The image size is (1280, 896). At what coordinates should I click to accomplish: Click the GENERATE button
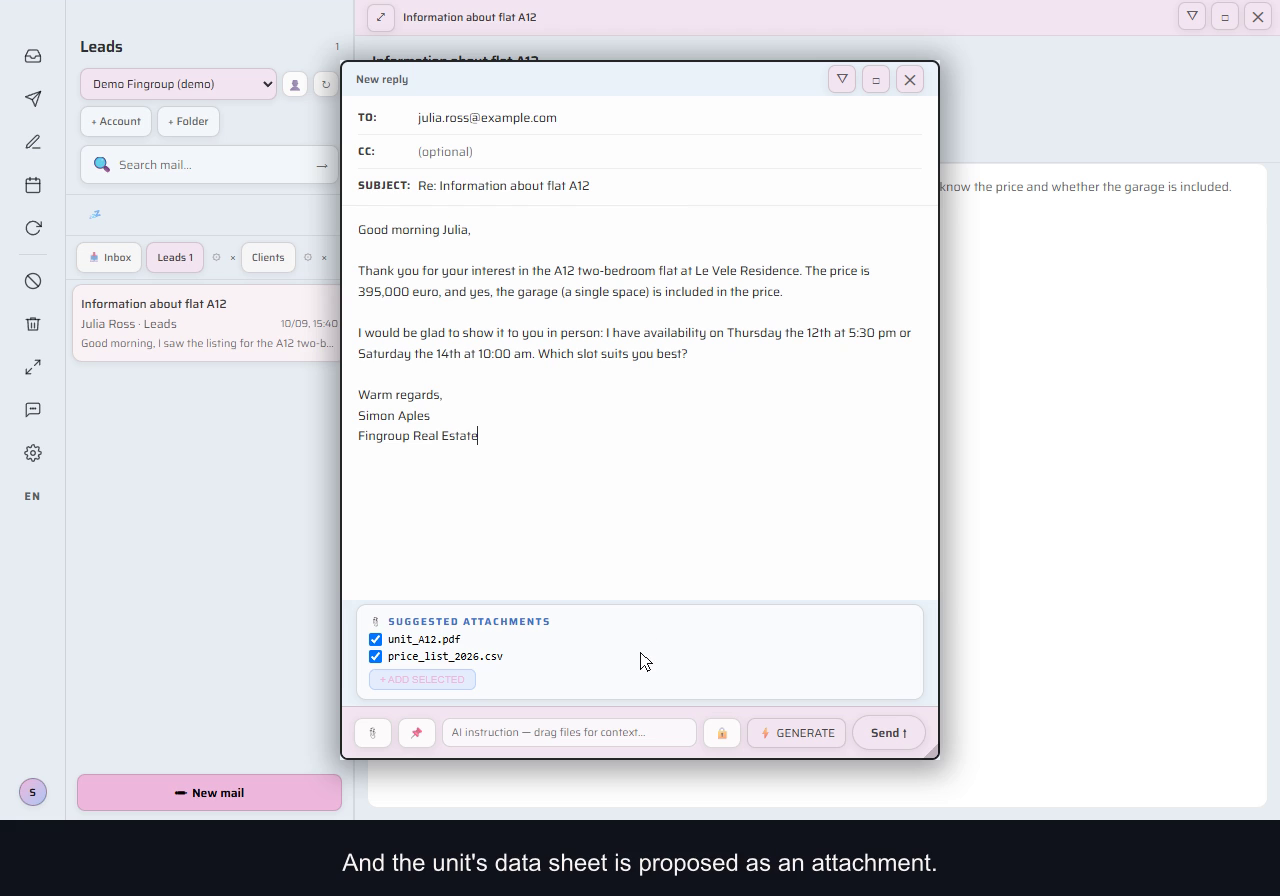point(797,733)
